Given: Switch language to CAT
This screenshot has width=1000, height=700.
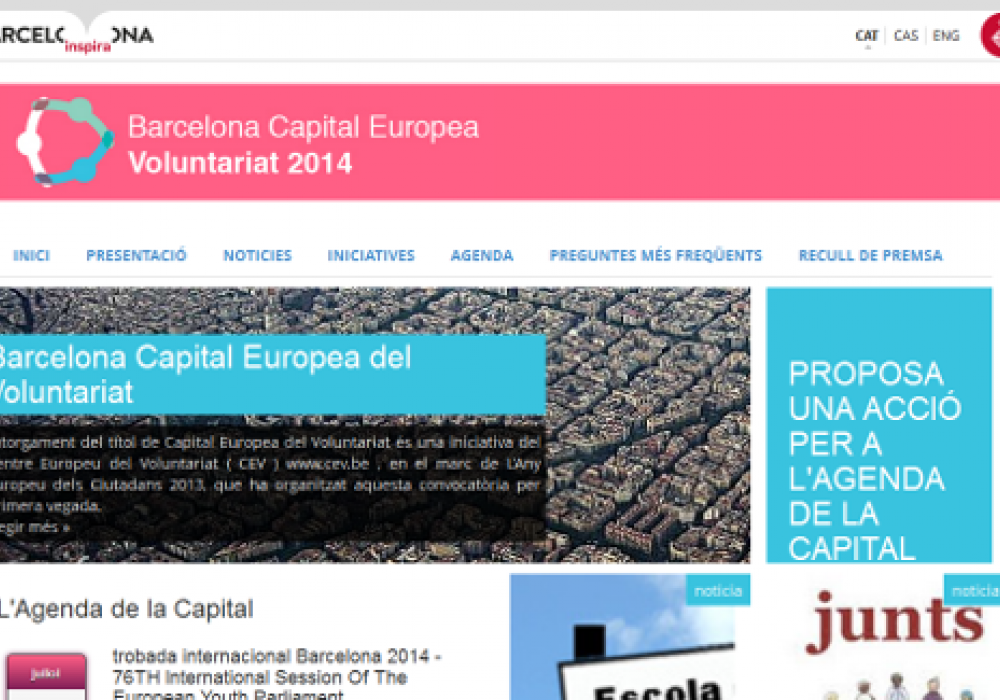Looking at the screenshot, I should (x=867, y=36).
